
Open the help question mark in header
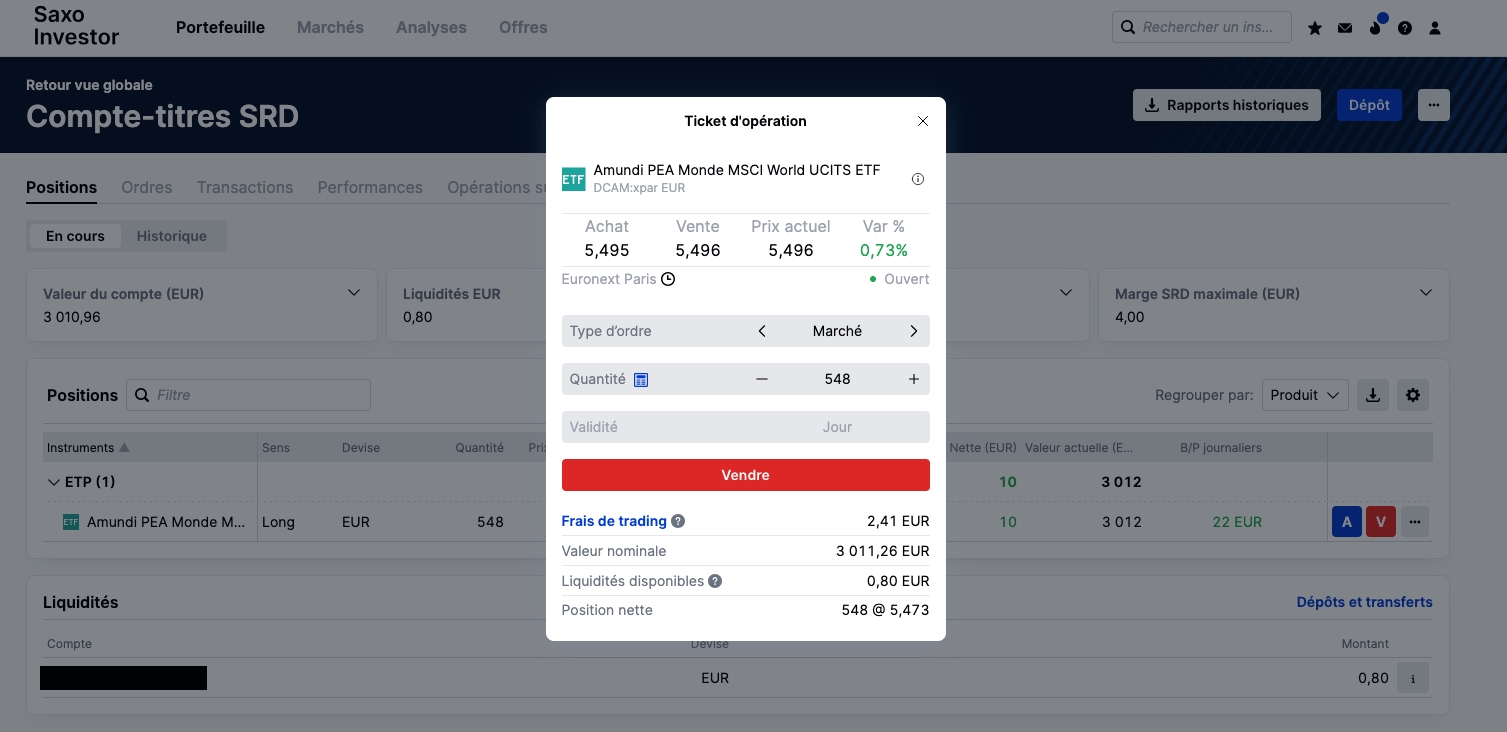click(1405, 28)
